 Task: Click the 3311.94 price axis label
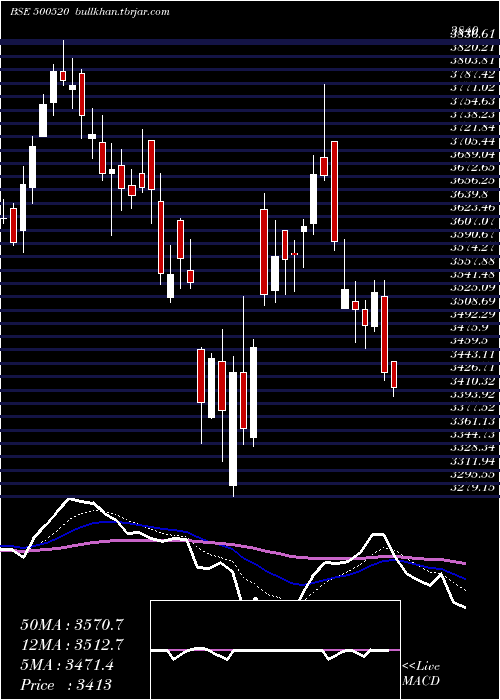[472, 461]
